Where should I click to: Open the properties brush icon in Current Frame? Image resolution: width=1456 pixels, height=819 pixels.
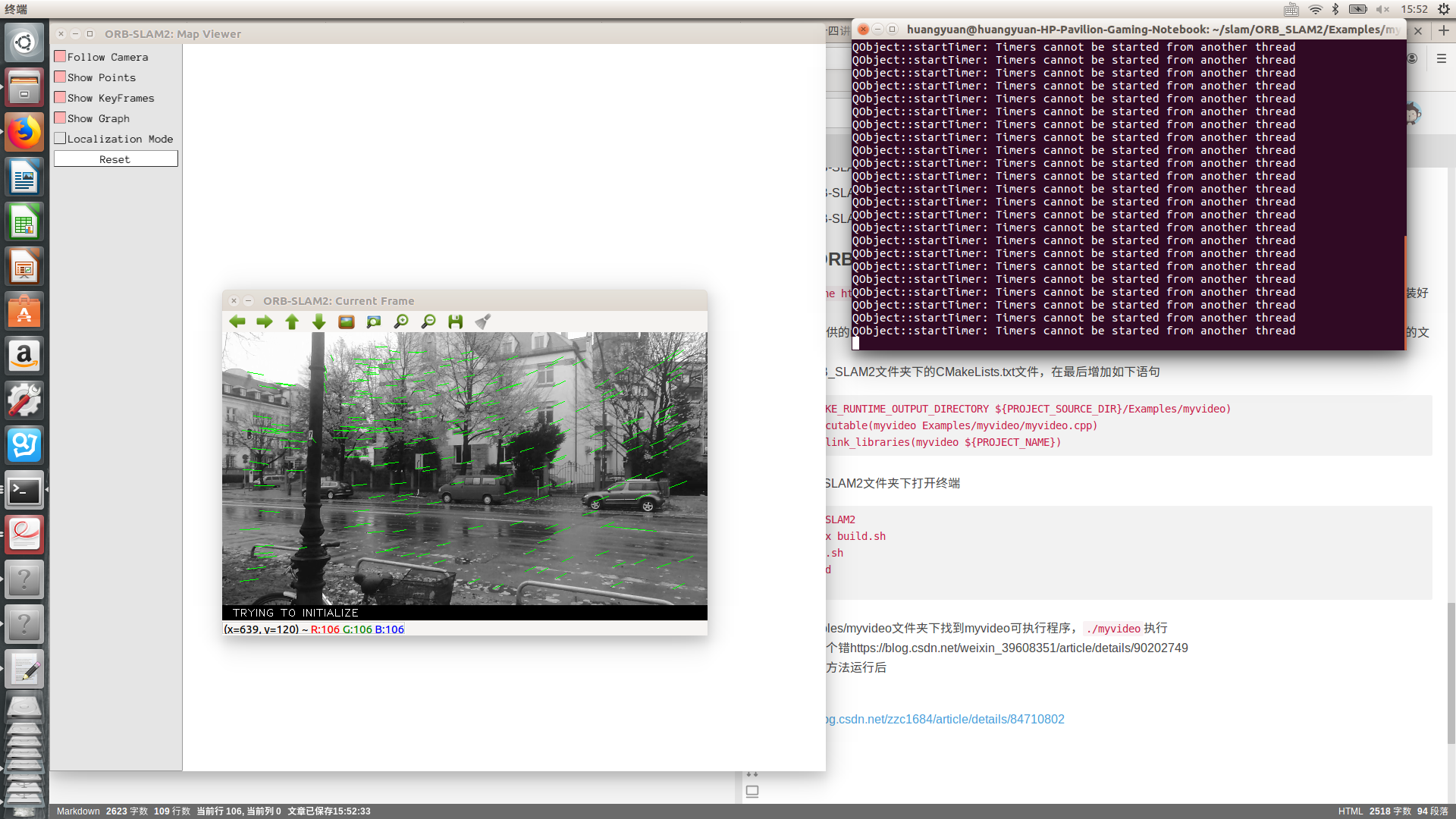[483, 322]
